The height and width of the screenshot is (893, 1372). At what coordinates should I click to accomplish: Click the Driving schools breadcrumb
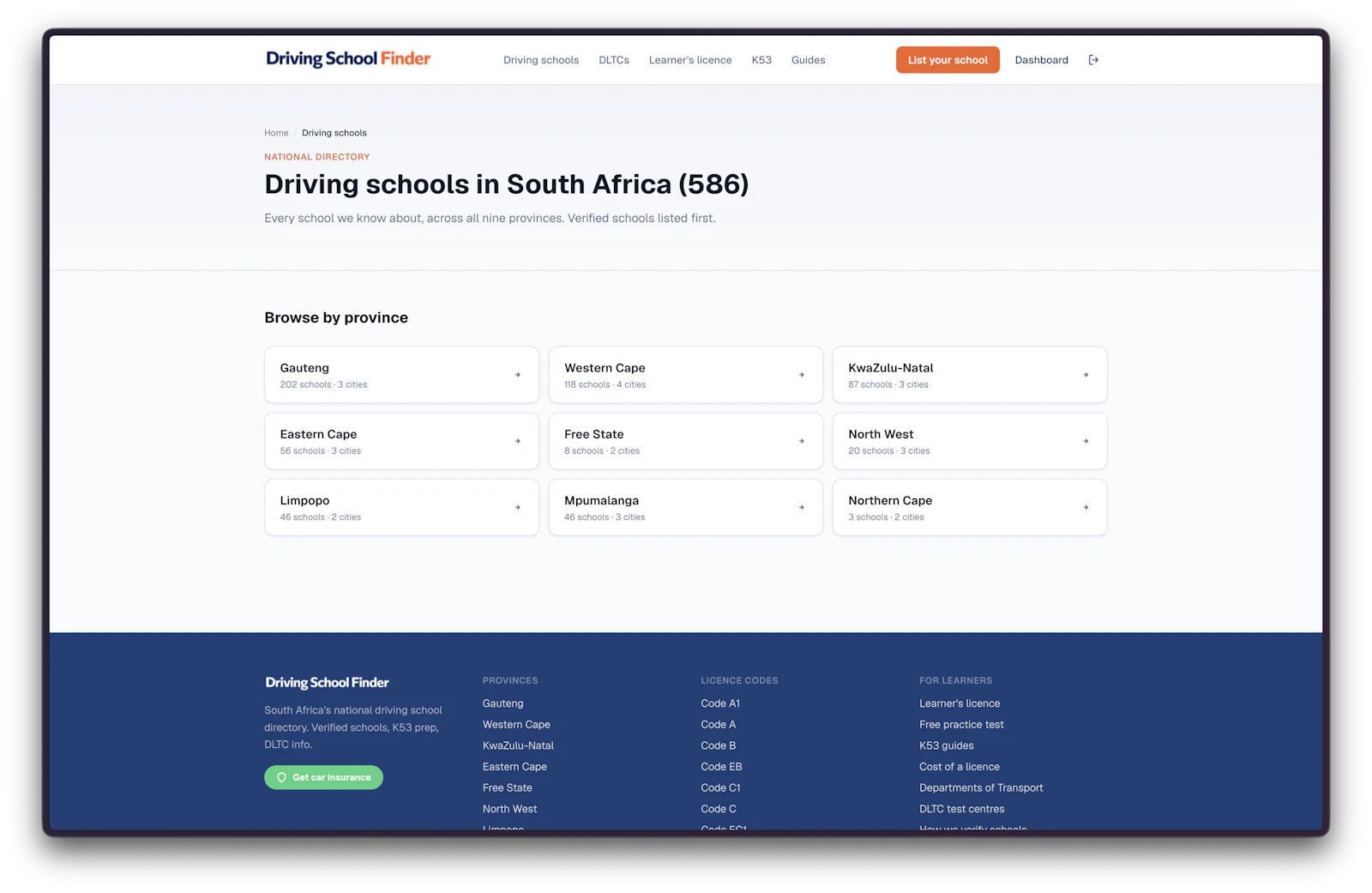tap(334, 133)
